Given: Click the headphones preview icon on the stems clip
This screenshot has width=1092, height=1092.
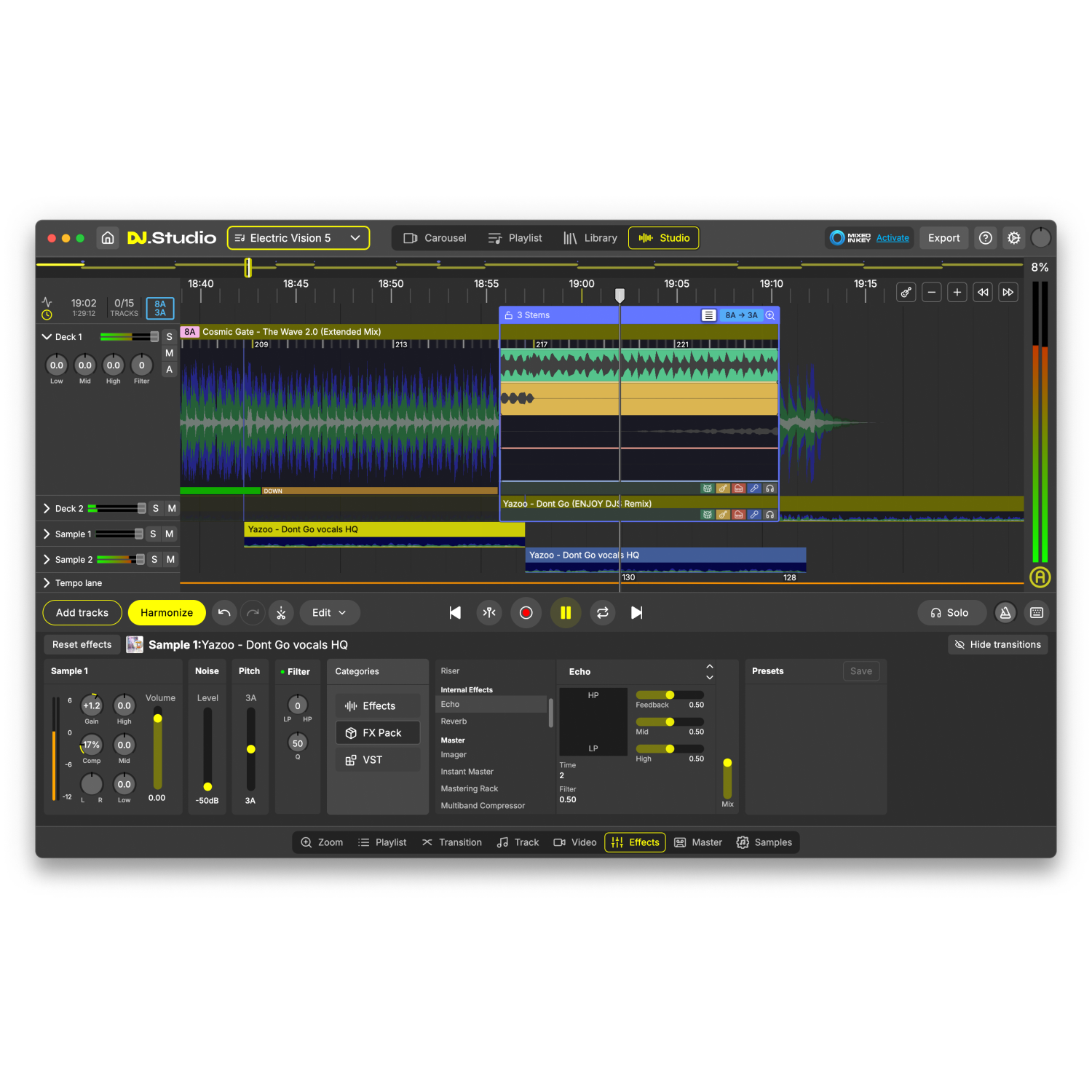Looking at the screenshot, I should coord(770,488).
